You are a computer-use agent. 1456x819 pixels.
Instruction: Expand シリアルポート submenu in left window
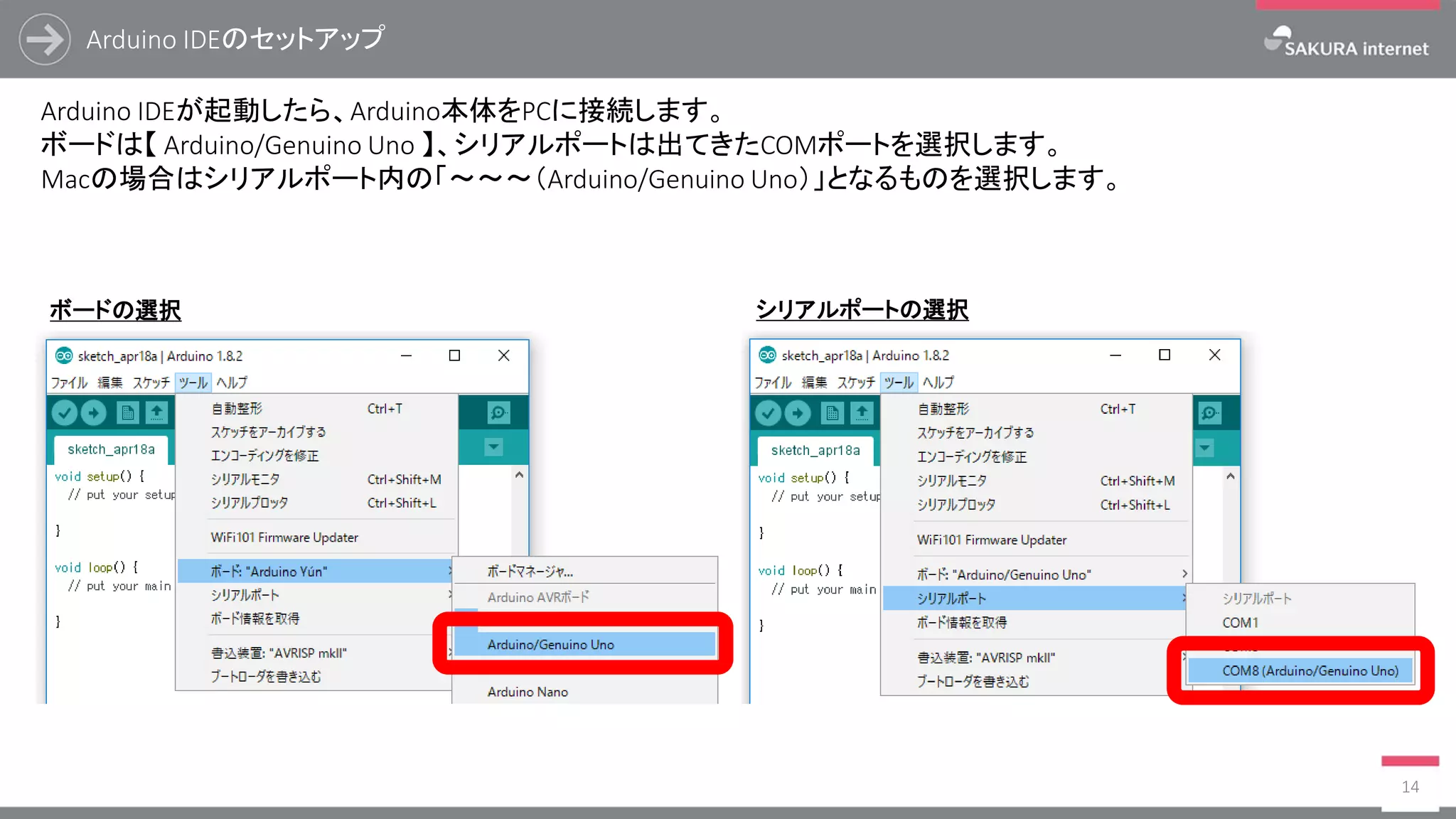(x=315, y=595)
